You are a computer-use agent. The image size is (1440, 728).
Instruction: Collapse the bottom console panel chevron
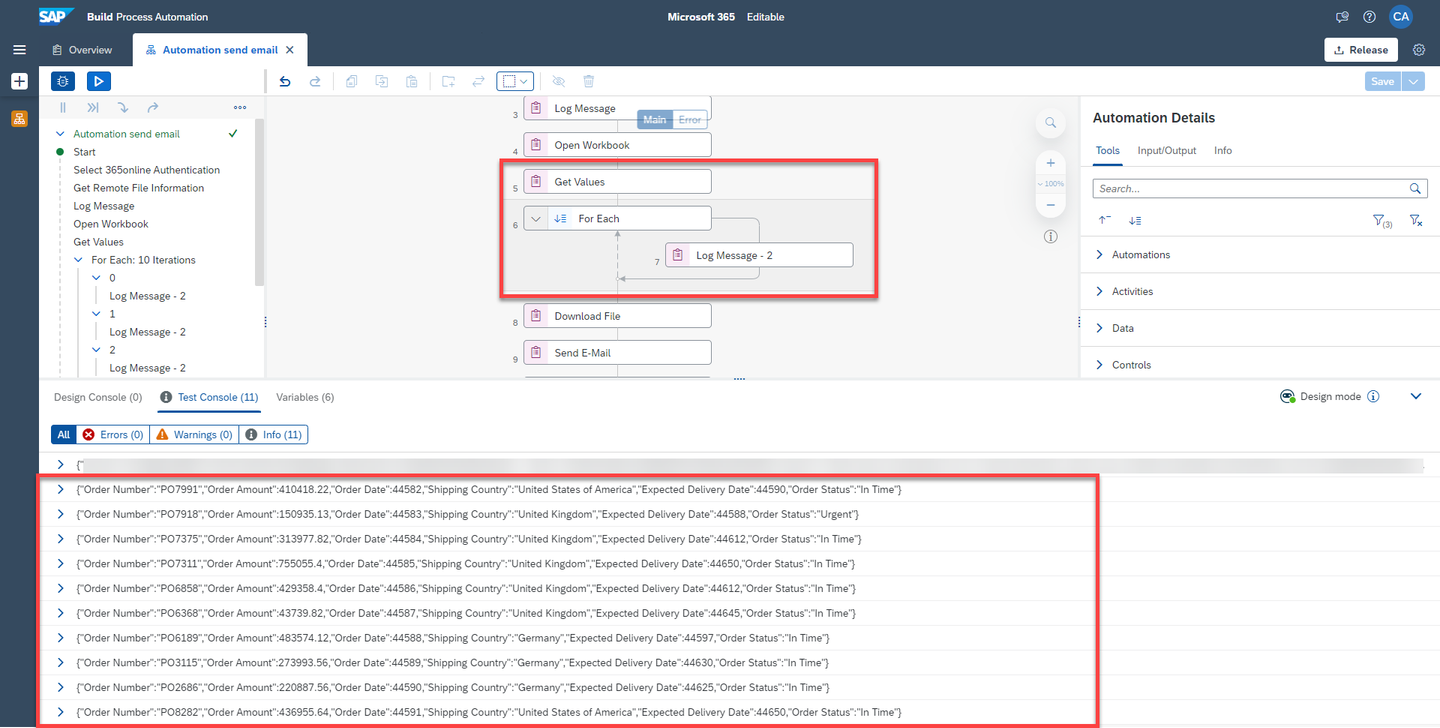pyautogui.click(x=1416, y=397)
